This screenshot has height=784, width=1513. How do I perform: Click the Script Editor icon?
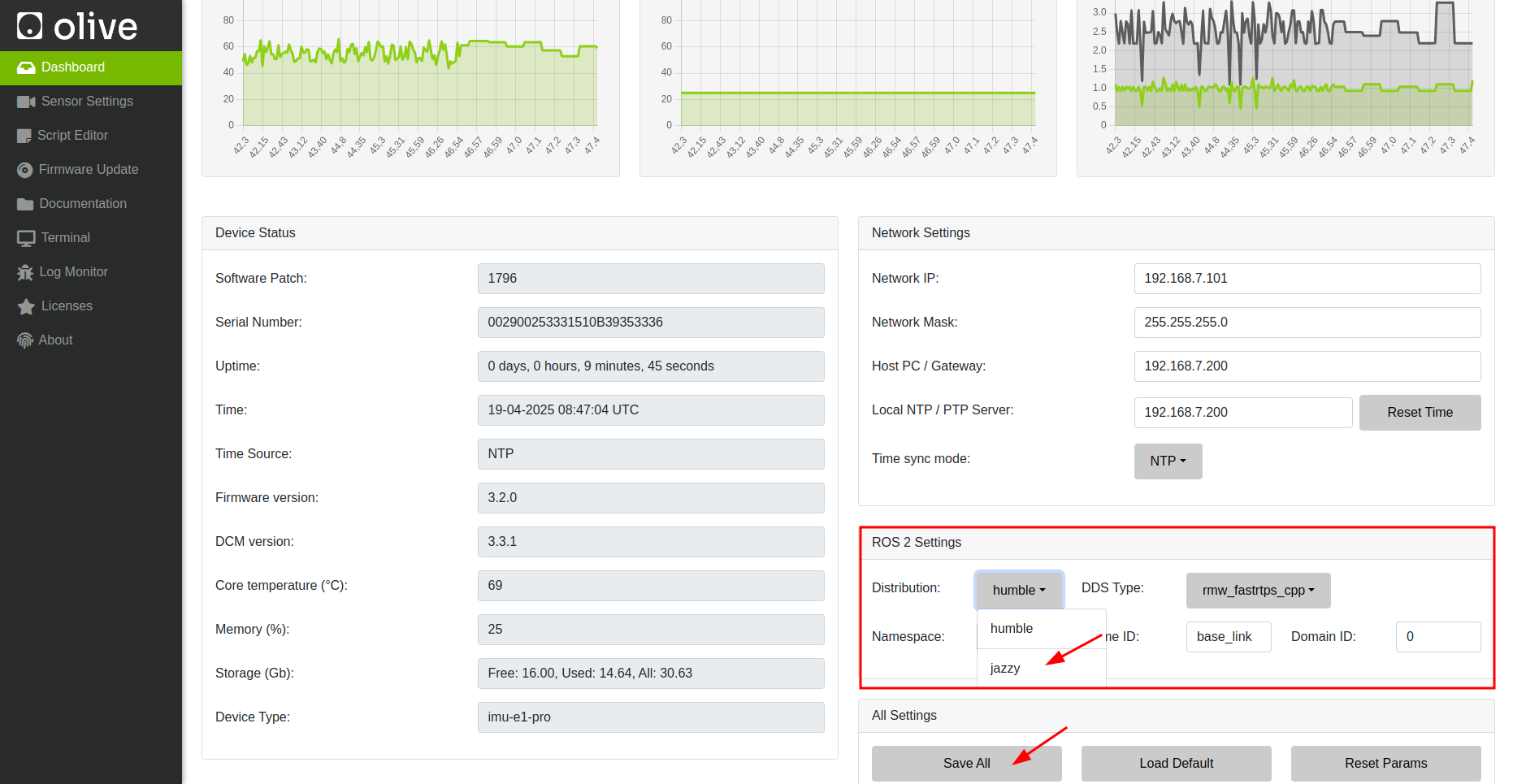(24, 136)
